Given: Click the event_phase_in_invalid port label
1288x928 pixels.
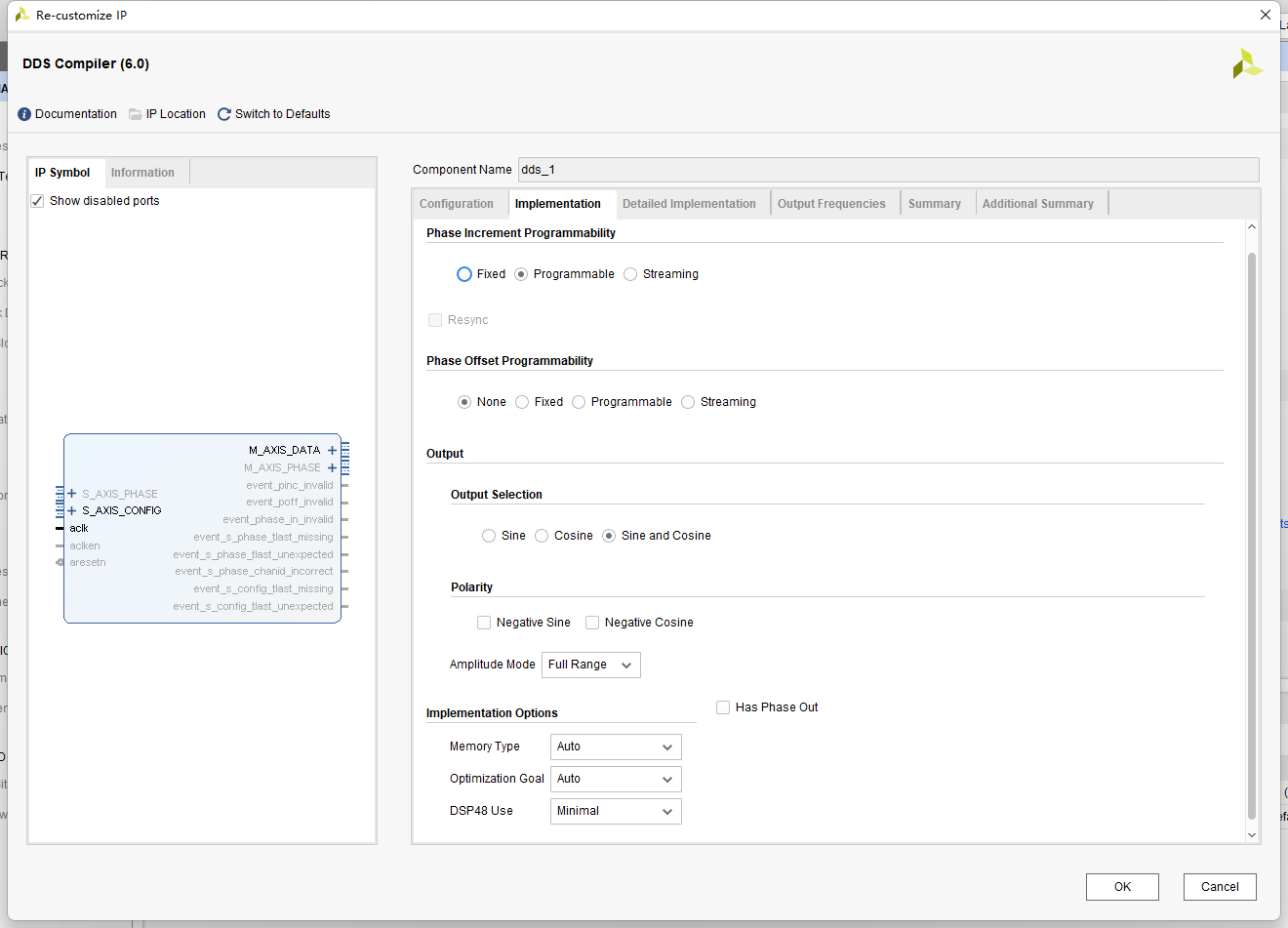Looking at the screenshot, I should (278, 519).
